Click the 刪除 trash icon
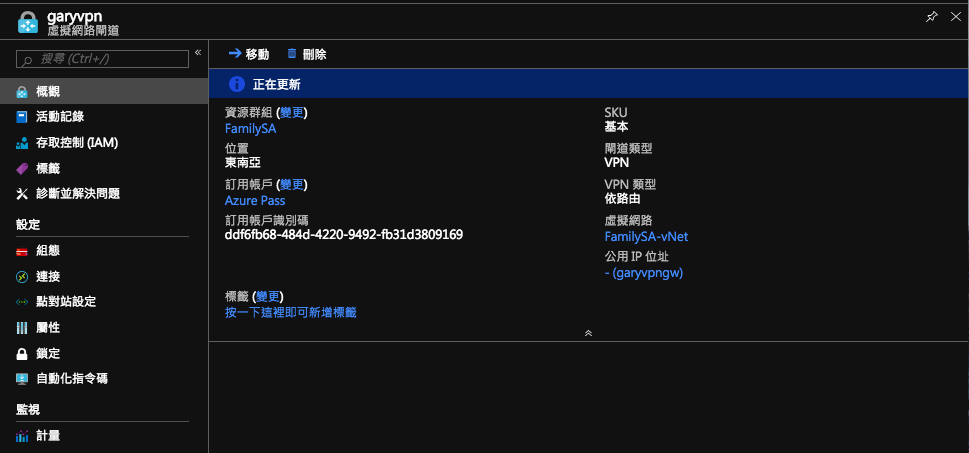Screen dimensions: 969x453 [x=292, y=54]
